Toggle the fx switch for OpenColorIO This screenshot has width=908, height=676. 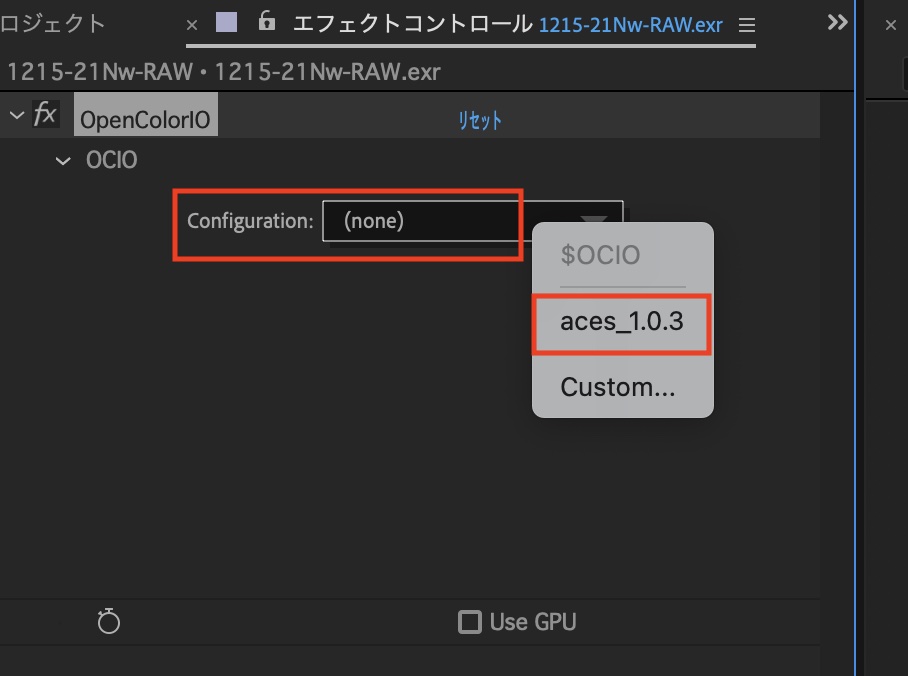point(45,115)
